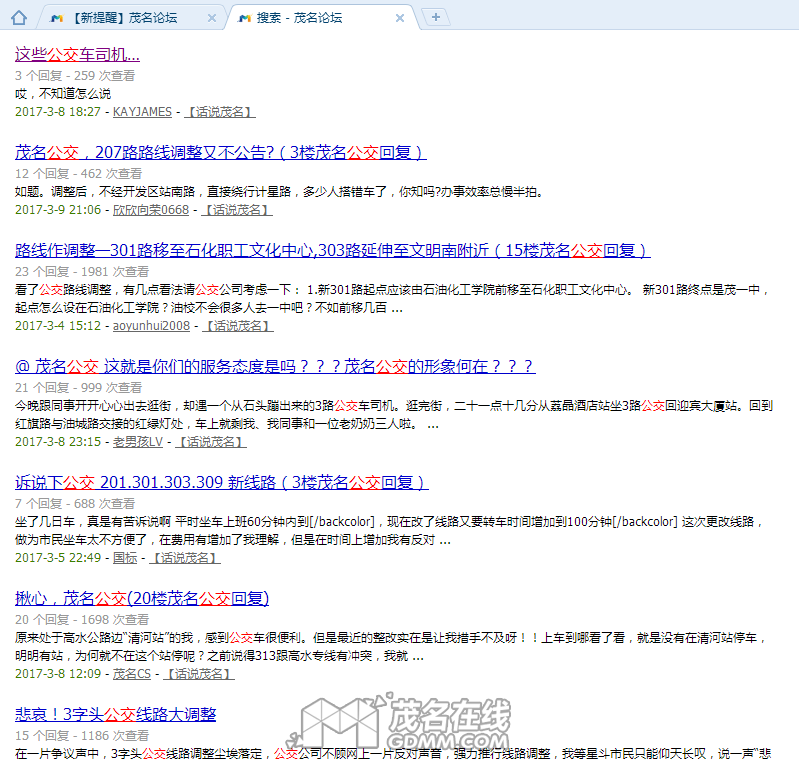799x763 pixels.
Task: Click favicon of the 【新提醒】茂名论坛 tab
Action: 57,18
